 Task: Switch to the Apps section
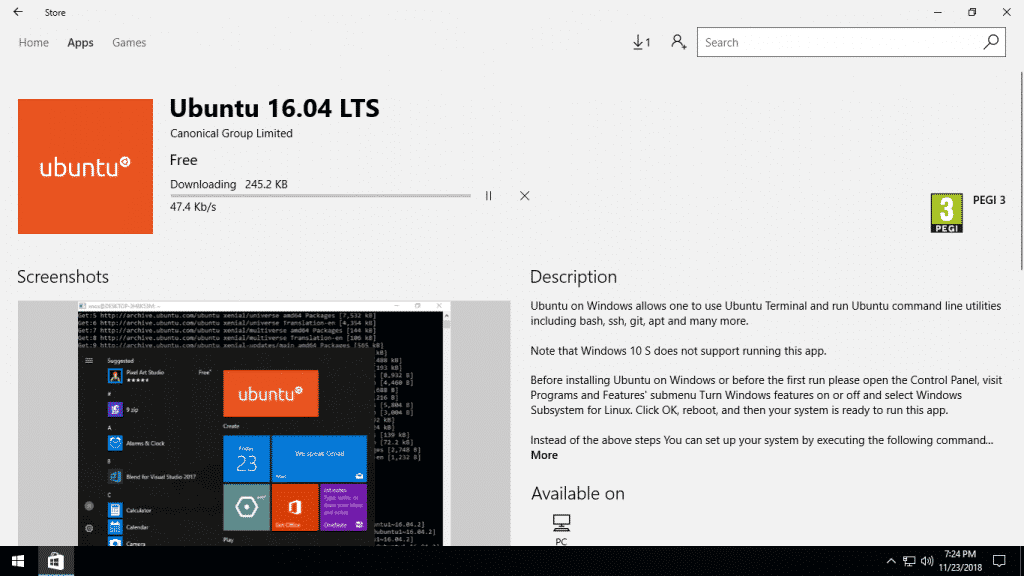[80, 42]
